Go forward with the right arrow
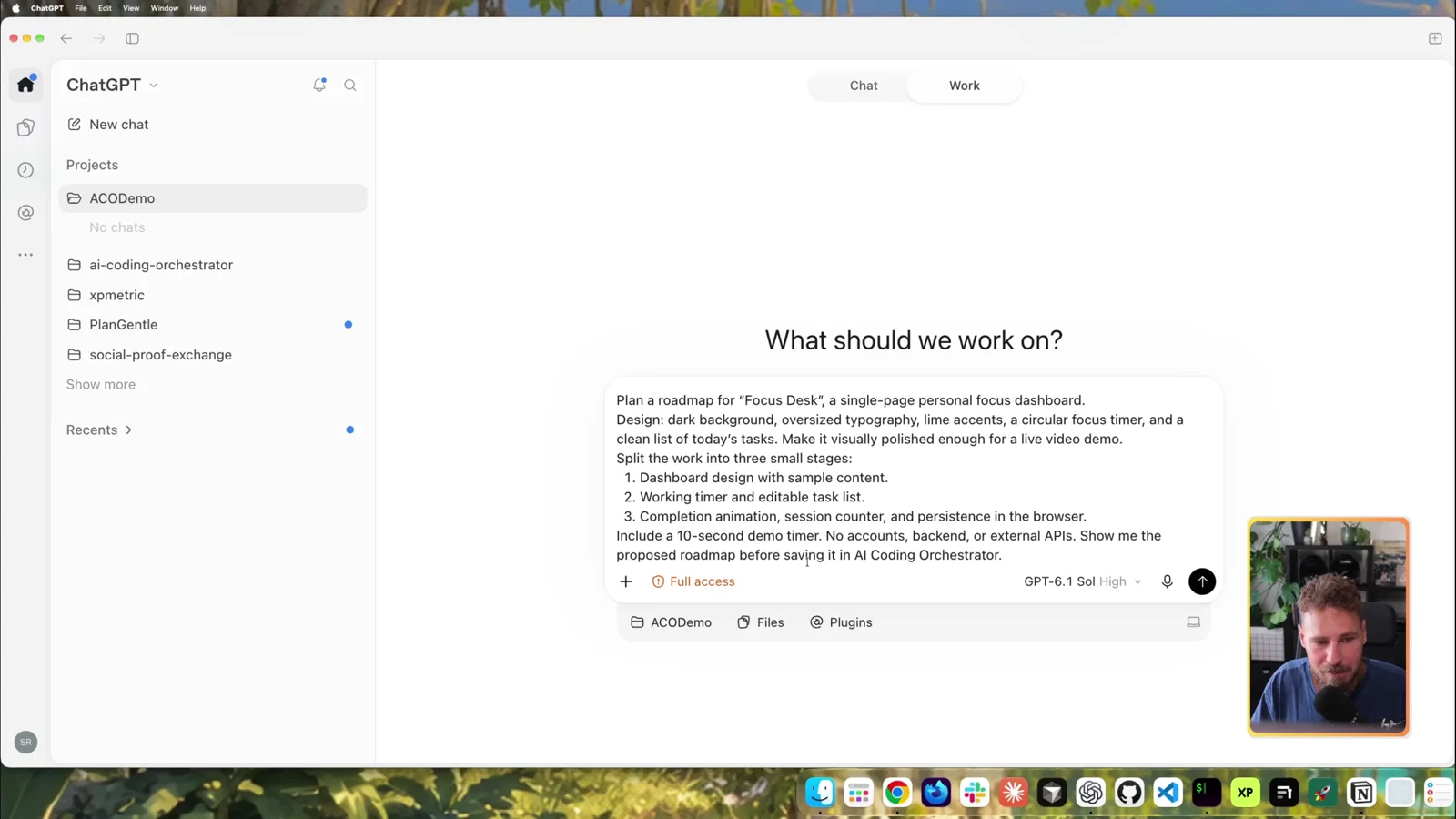Image resolution: width=1456 pixels, height=819 pixels. click(99, 38)
